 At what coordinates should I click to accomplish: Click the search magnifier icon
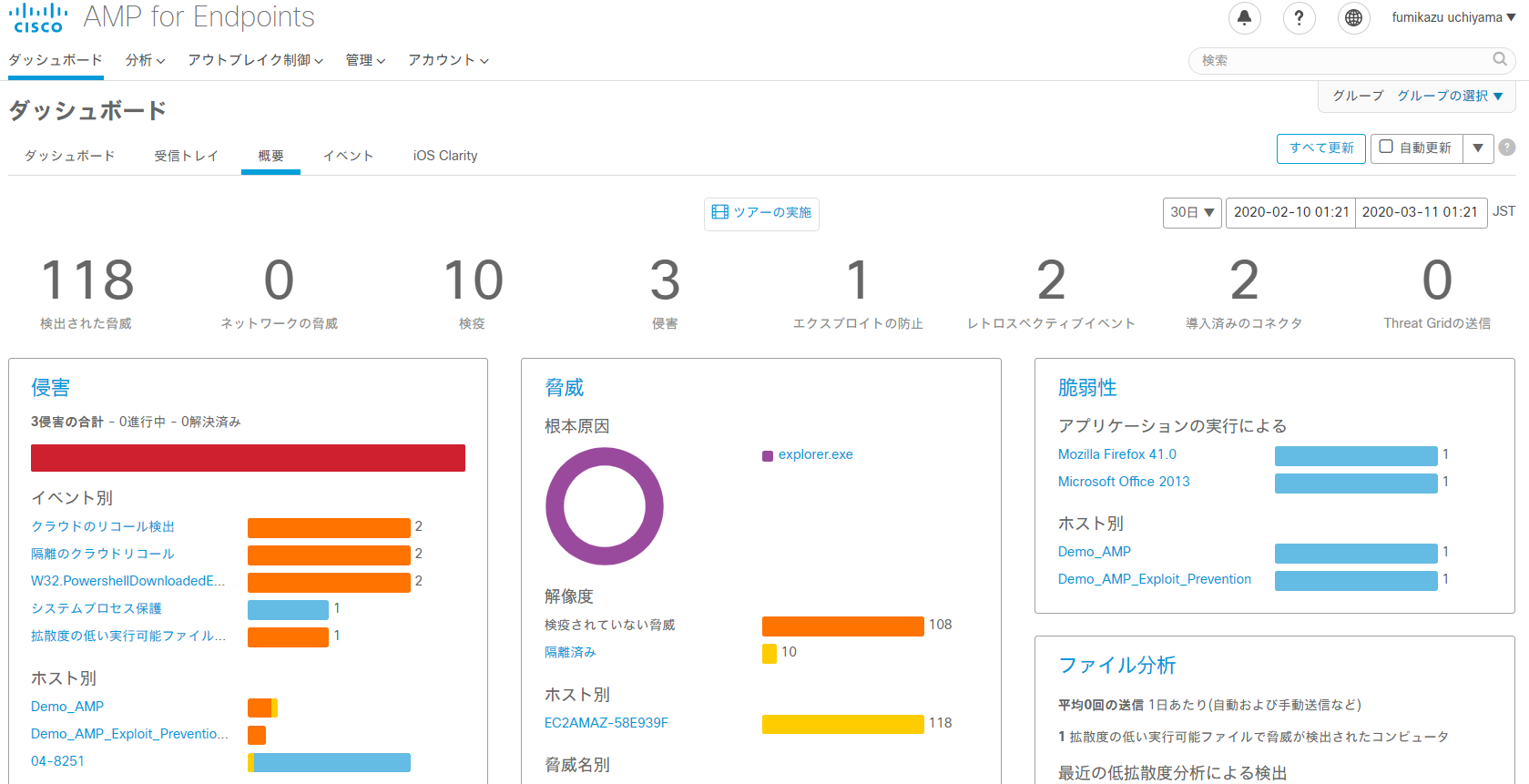[x=1499, y=59]
